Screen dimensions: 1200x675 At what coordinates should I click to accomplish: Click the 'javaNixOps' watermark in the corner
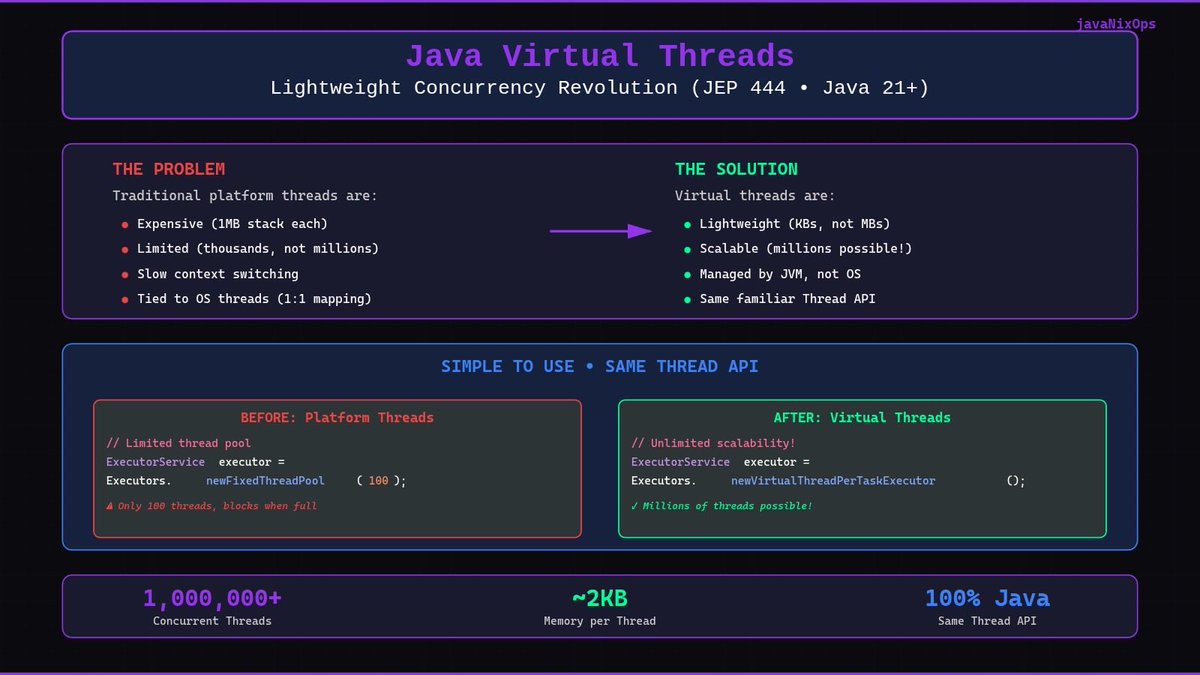pyautogui.click(x=1115, y=24)
